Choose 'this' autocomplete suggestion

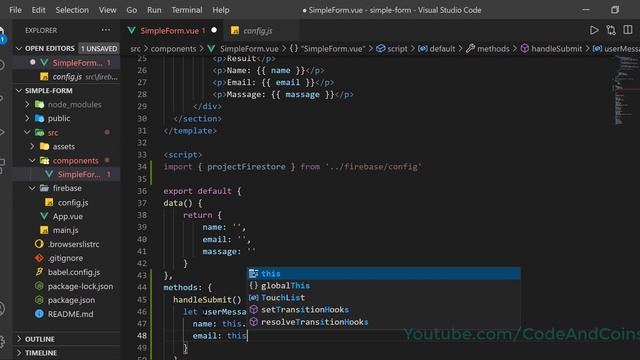point(384,273)
